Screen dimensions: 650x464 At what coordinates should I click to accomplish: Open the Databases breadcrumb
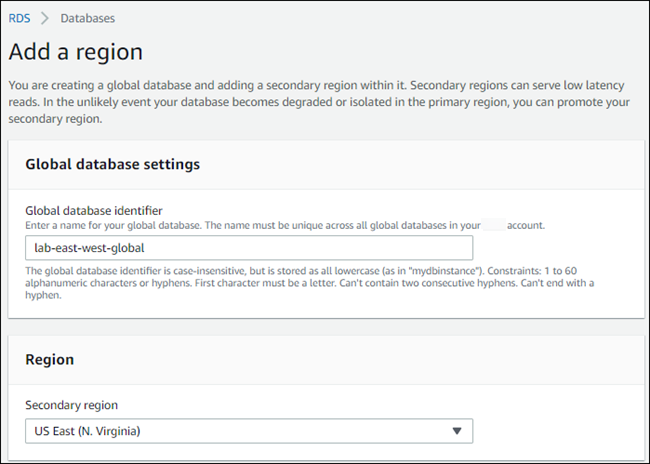pyautogui.click(x=87, y=18)
